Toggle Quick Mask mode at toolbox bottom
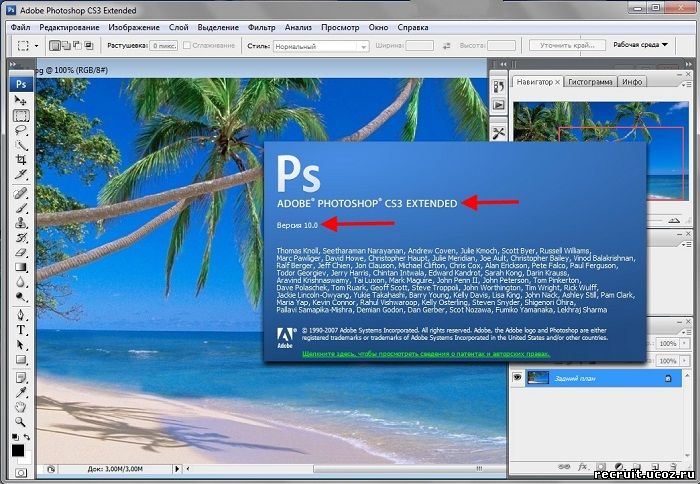This screenshot has height=484, width=700. 21,472
